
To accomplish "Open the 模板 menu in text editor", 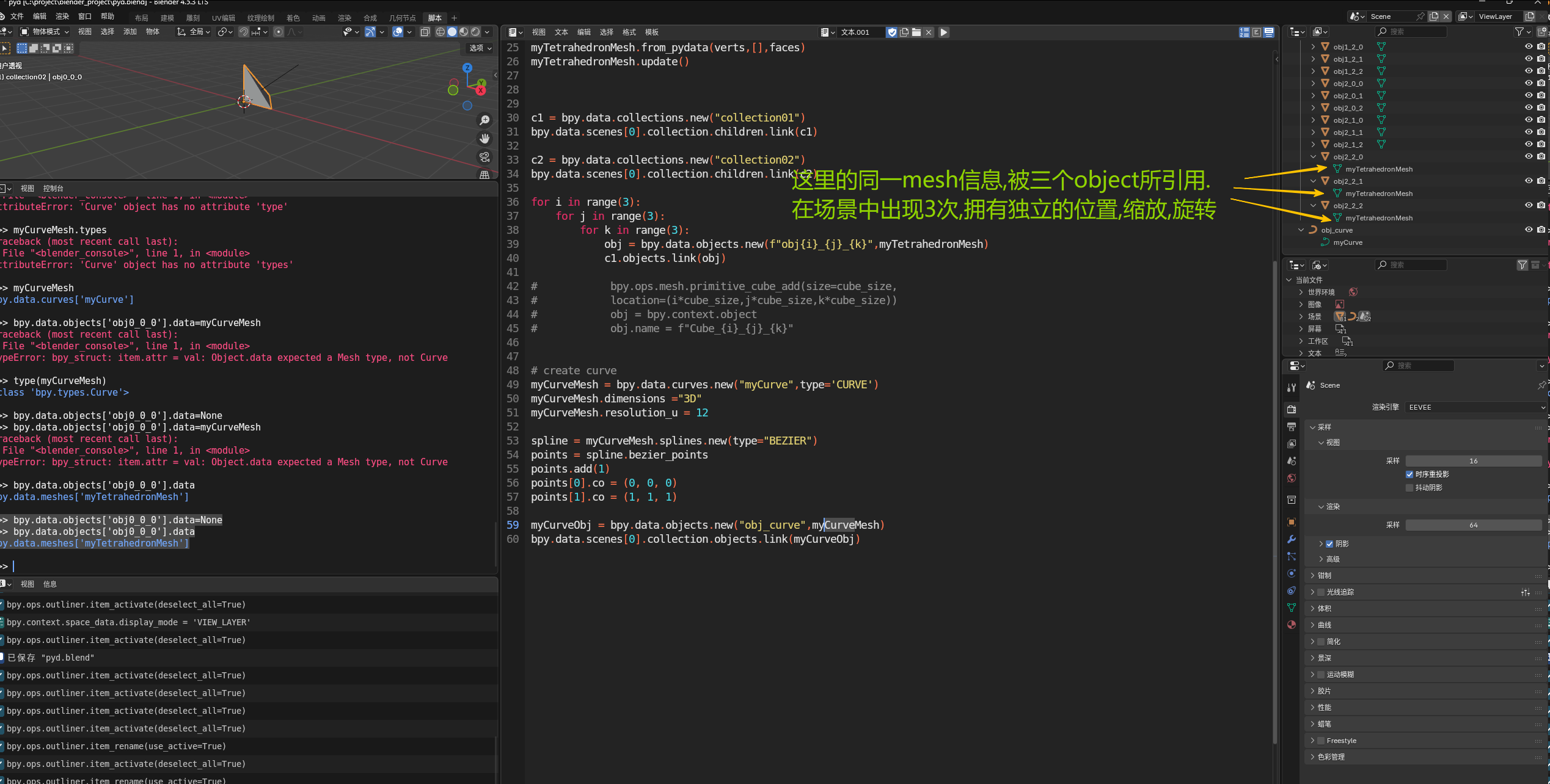I will [652, 32].
